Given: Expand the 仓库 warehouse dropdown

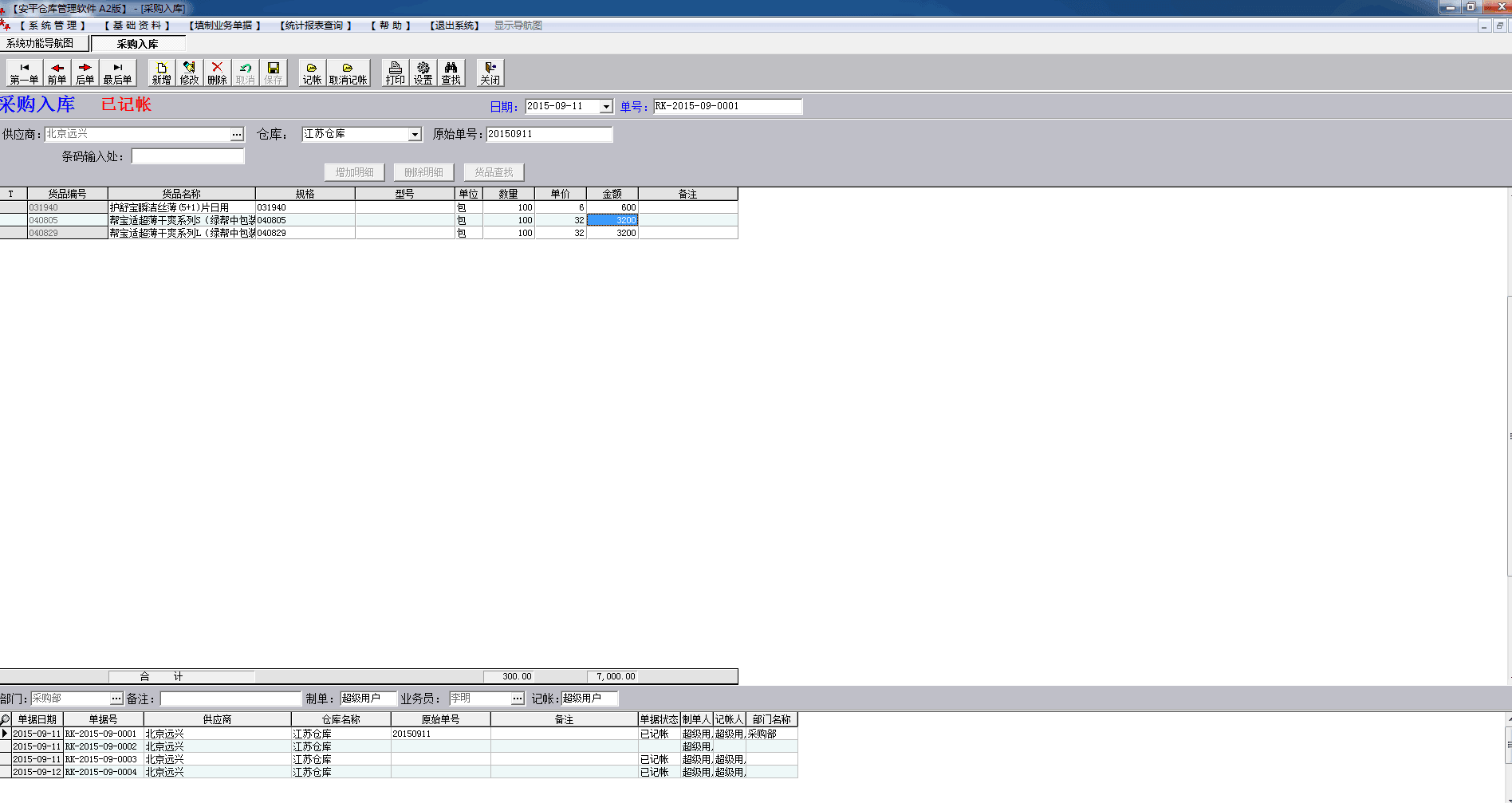Looking at the screenshot, I should tap(415, 135).
